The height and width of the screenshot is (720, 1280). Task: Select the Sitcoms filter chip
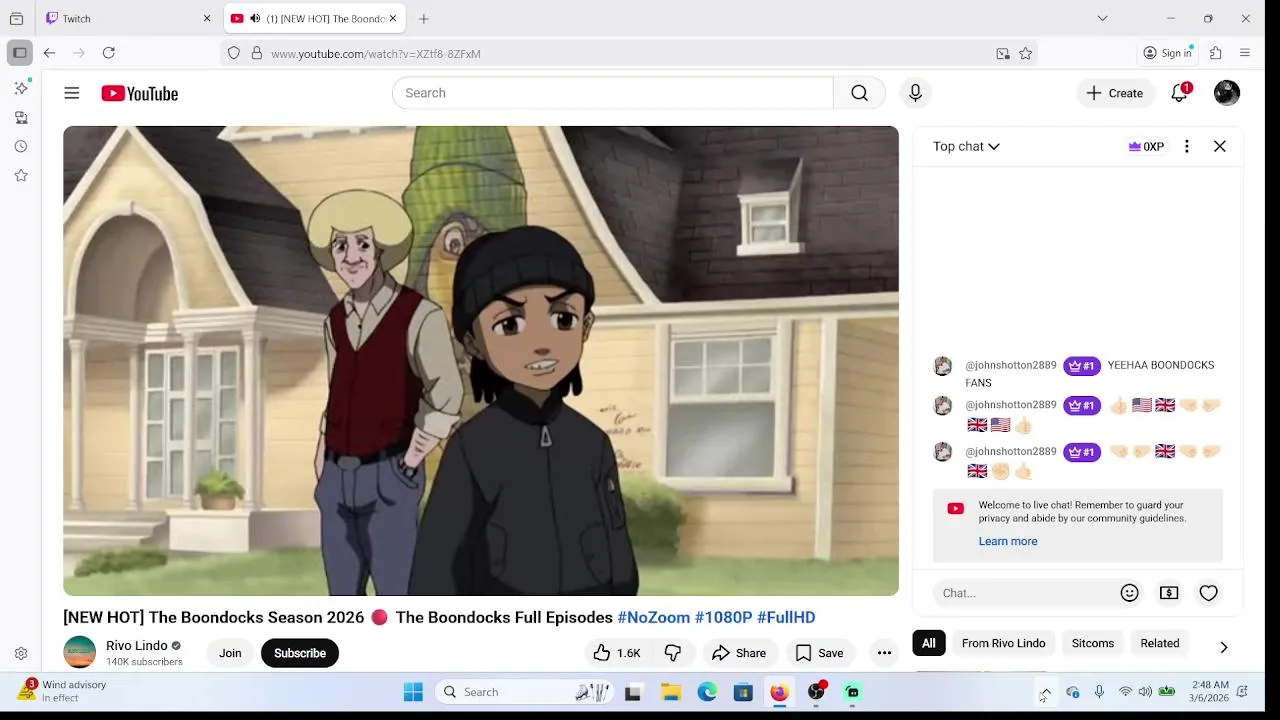coord(1093,643)
